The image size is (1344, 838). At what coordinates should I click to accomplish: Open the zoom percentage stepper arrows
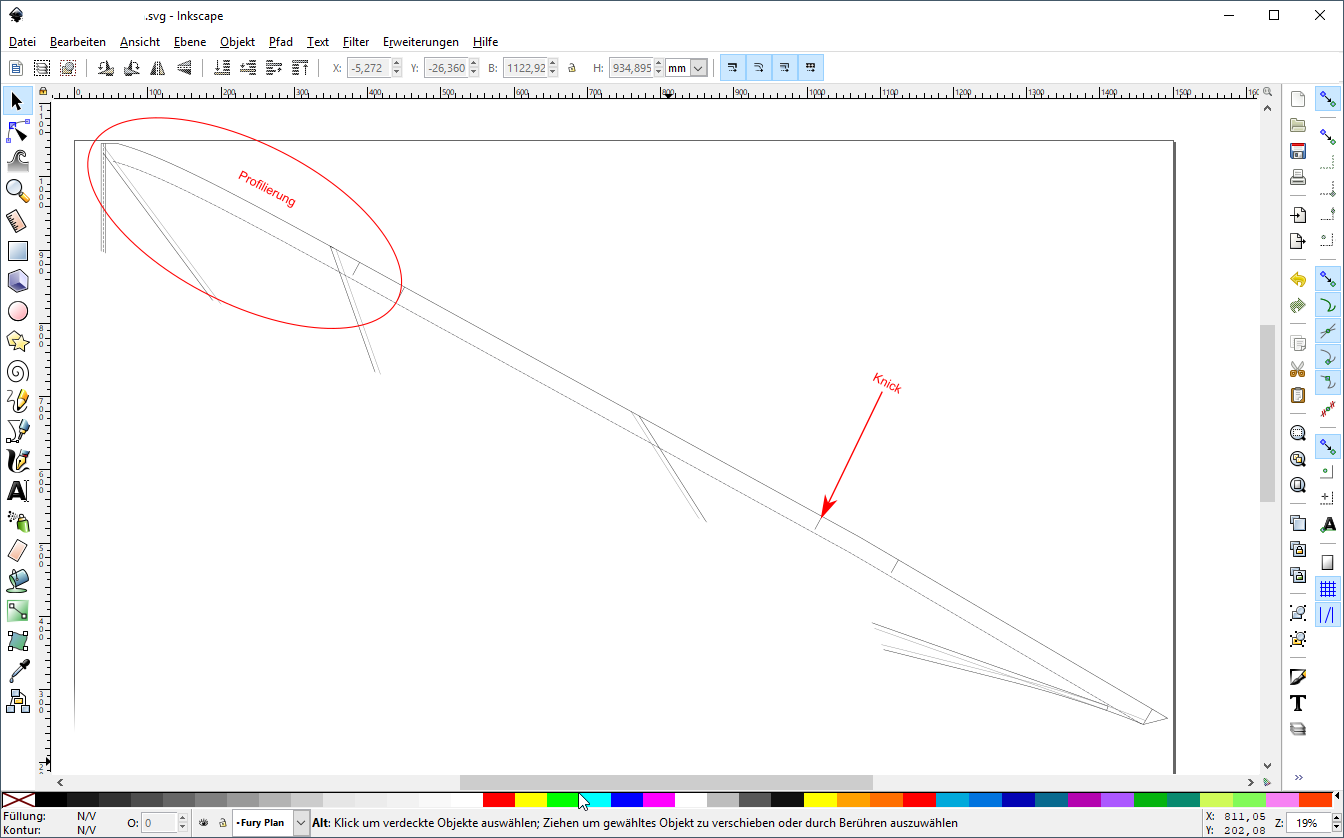(x=1335, y=823)
